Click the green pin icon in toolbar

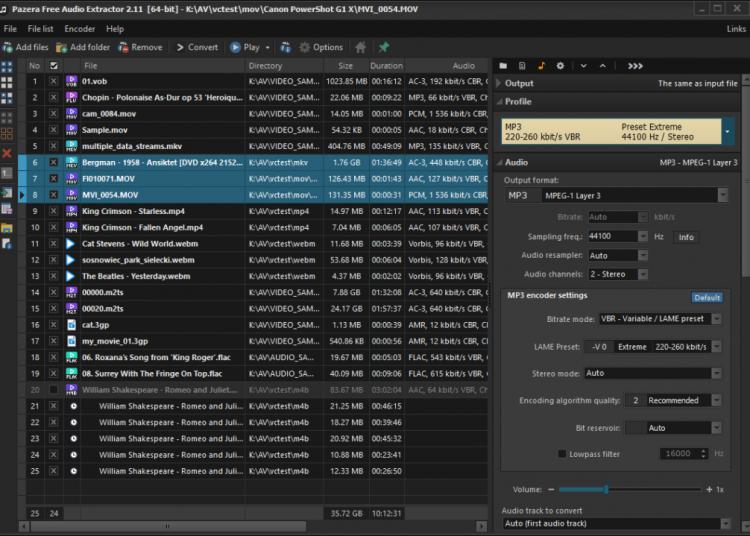383,47
